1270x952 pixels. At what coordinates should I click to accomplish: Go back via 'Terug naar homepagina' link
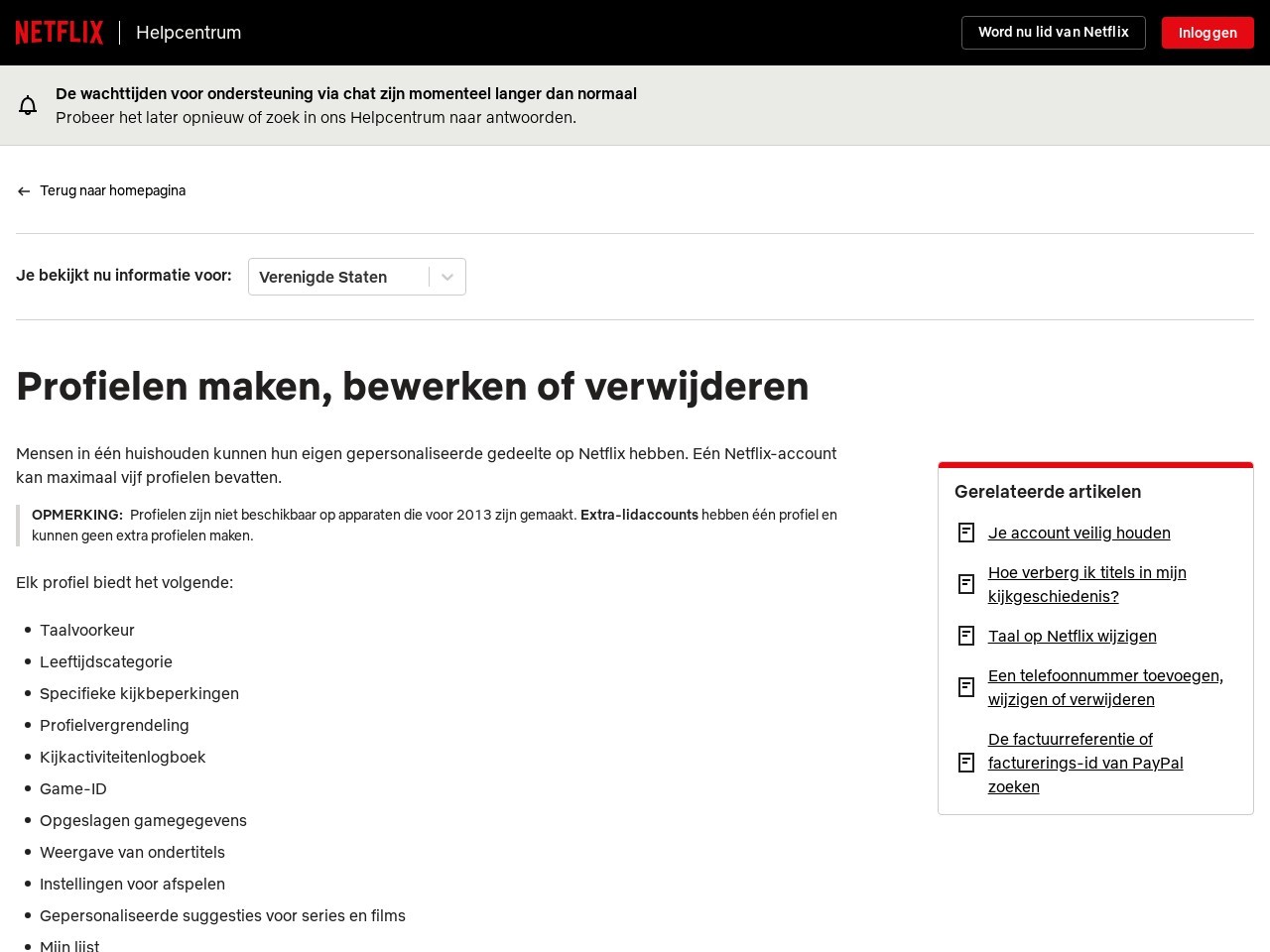(x=112, y=190)
